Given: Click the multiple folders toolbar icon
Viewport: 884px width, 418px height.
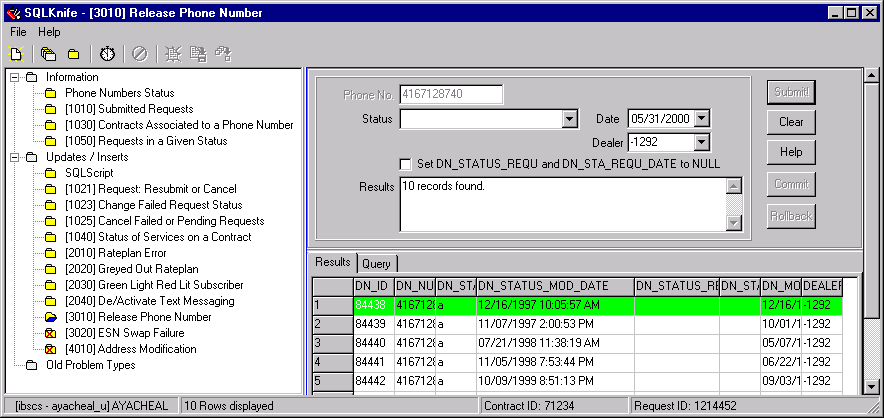Looking at the screenshot, I should [49, 54].
